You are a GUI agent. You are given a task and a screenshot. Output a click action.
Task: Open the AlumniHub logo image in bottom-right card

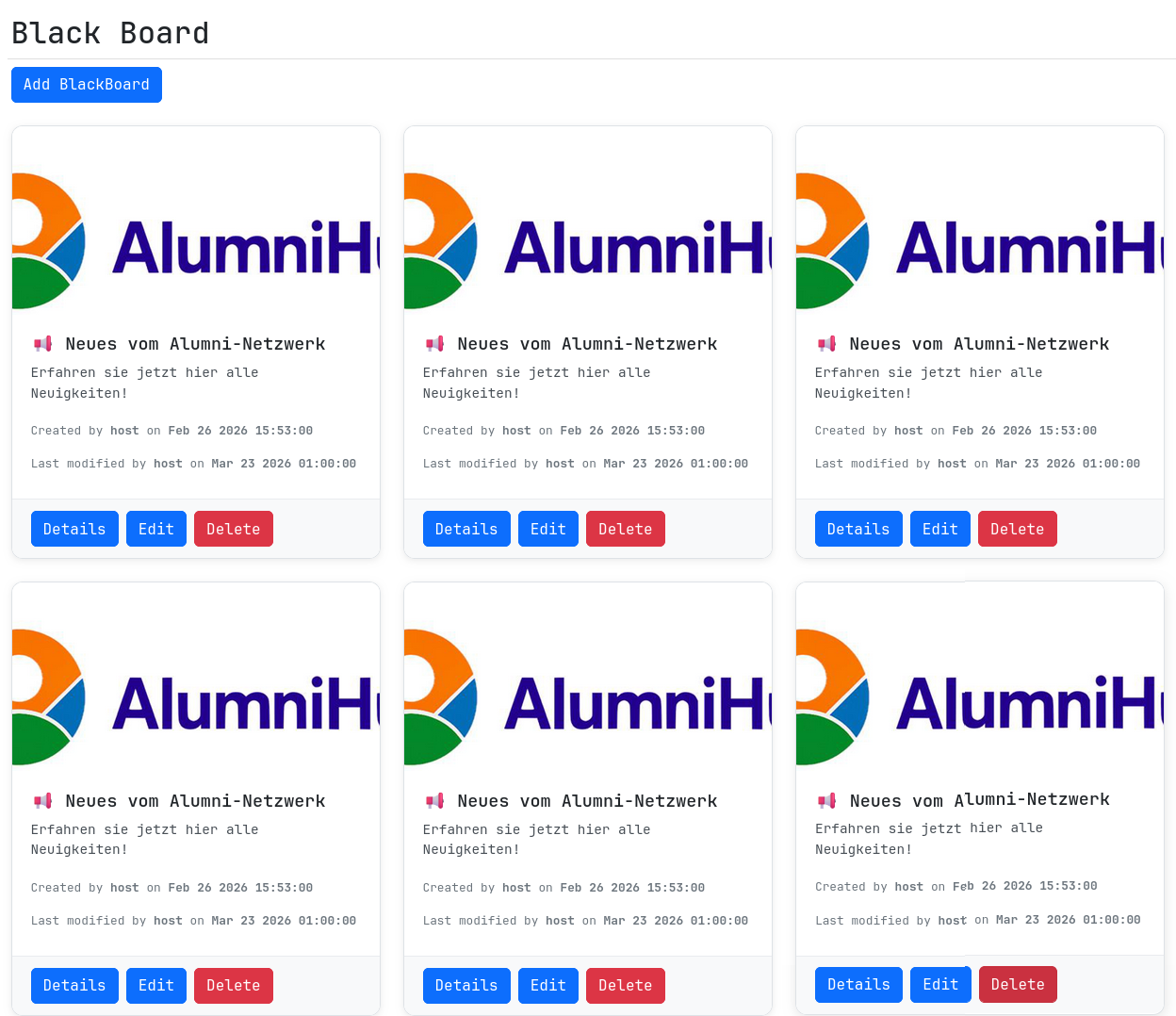pos(980,698)
